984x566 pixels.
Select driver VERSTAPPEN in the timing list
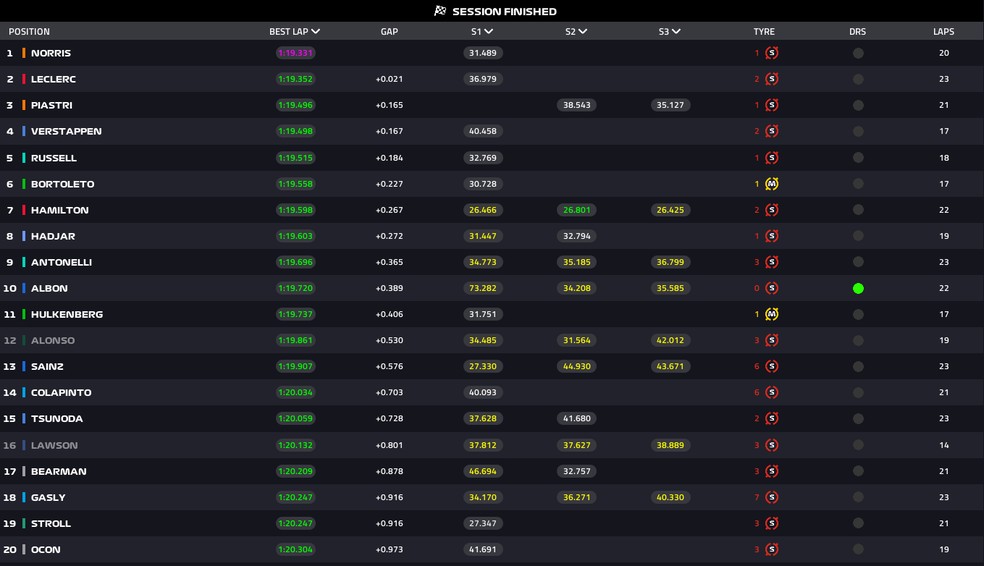pos(66,131)
